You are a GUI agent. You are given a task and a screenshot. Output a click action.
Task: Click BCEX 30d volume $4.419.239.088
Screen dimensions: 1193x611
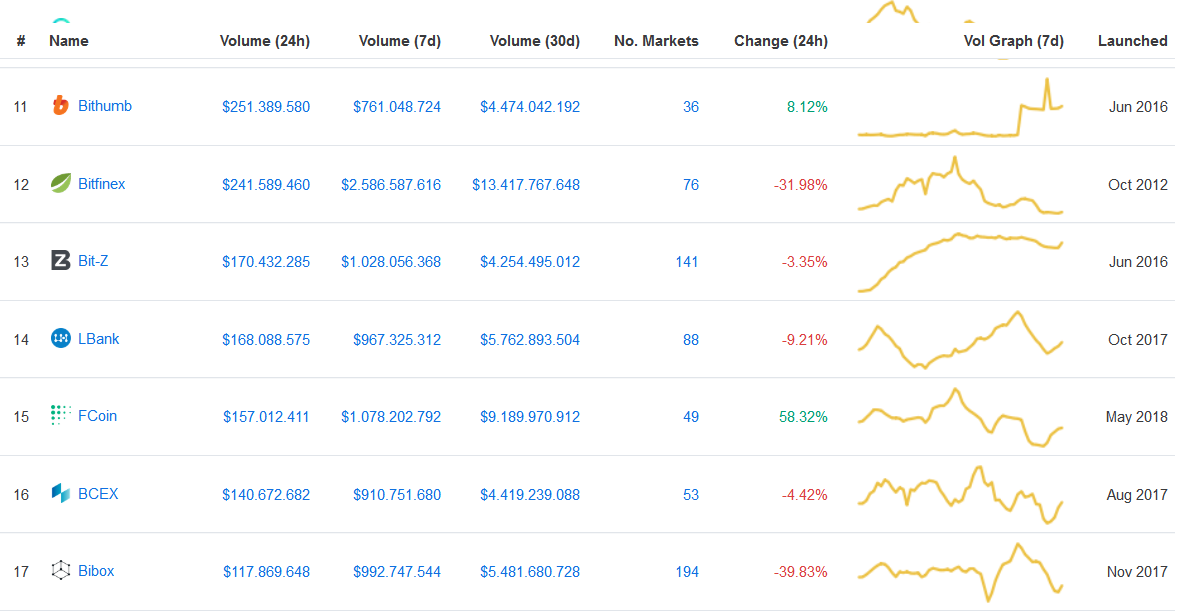point(530,495)
